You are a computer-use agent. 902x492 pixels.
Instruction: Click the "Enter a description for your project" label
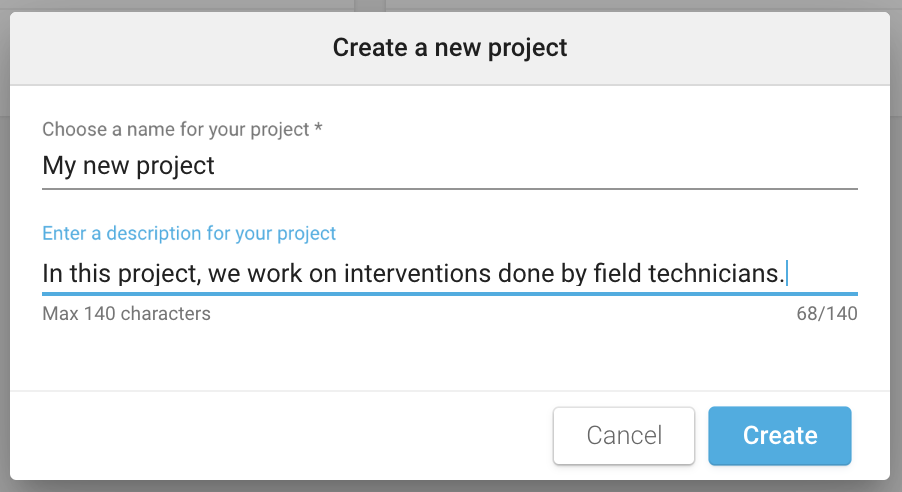coord(189,233)
